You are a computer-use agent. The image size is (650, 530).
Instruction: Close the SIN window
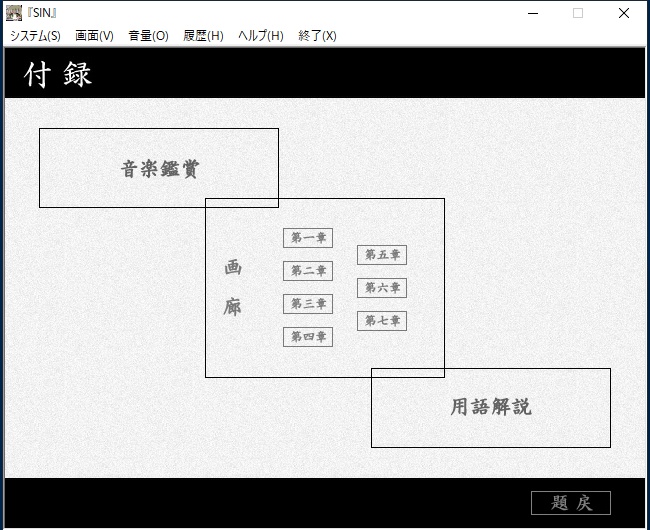pos(623,13)
